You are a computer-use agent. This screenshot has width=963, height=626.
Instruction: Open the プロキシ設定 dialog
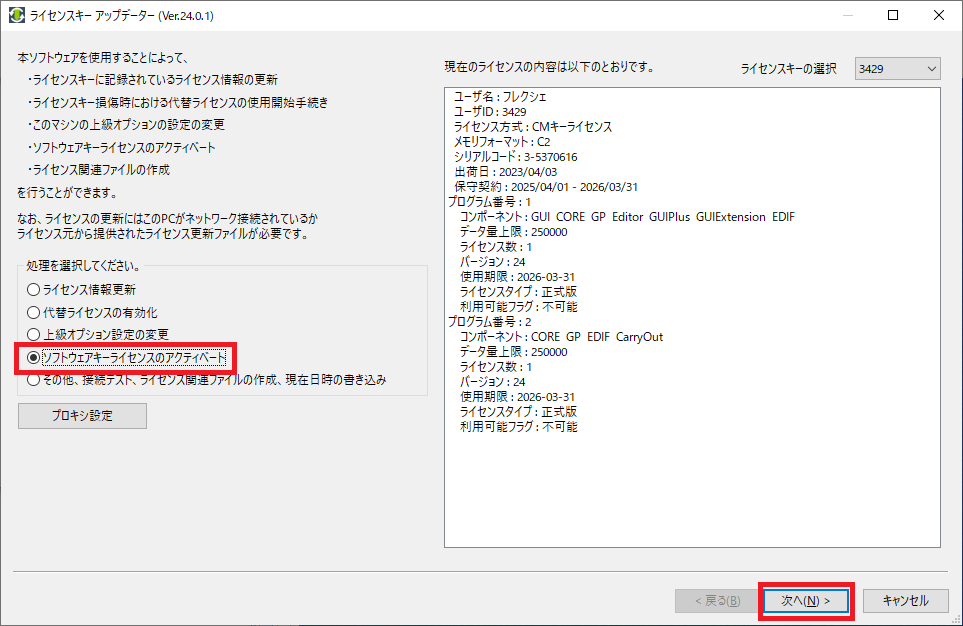[x=82, y=416]
